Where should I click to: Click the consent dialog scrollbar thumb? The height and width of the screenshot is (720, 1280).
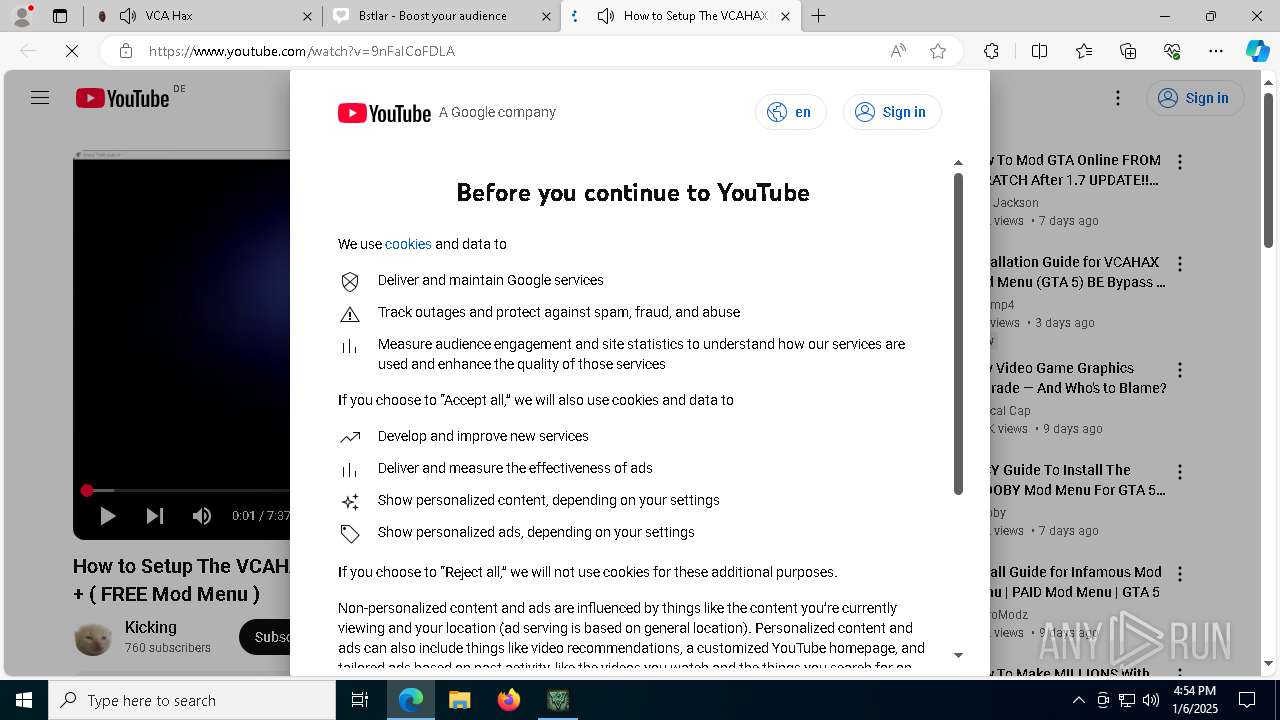958,335
